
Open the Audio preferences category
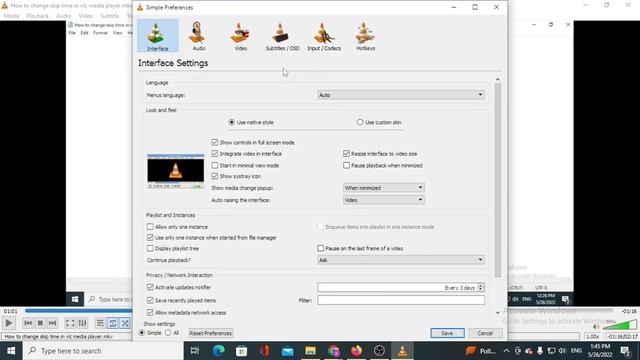coord(198,36)
